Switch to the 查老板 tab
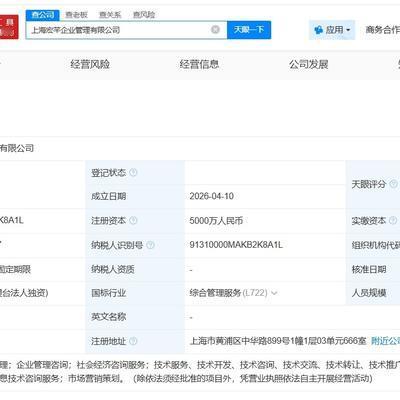This screenshot has width=400, height=400. point(76,15)
